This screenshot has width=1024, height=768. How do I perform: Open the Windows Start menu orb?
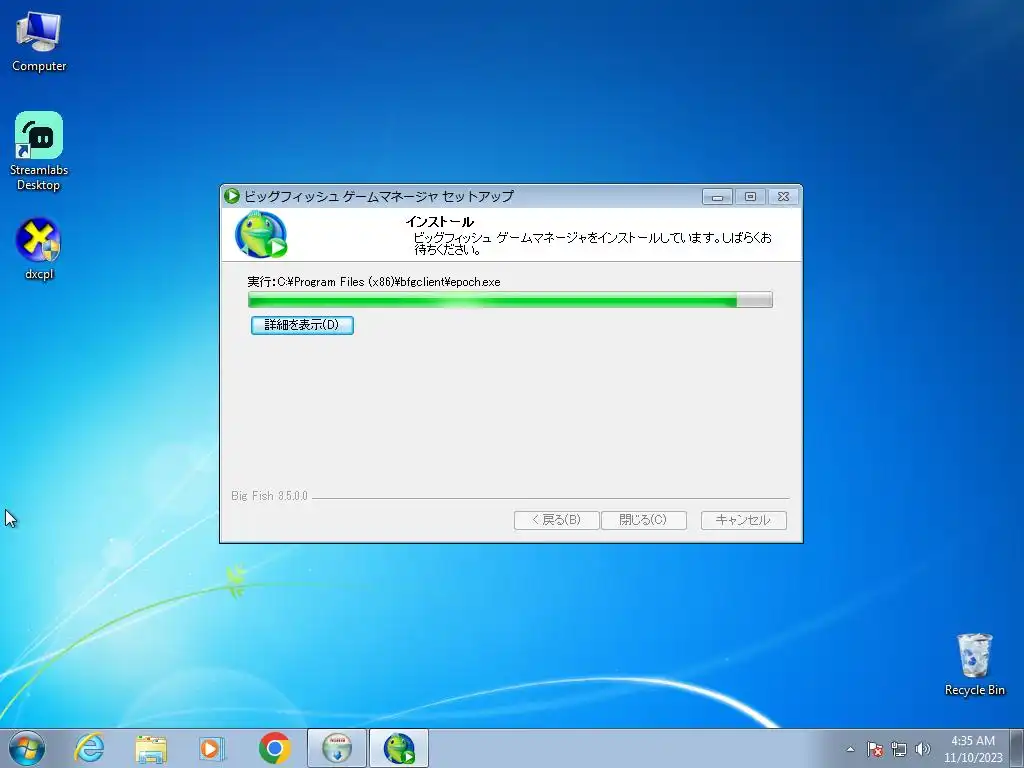pyautogui.click(x=27, y=748)
